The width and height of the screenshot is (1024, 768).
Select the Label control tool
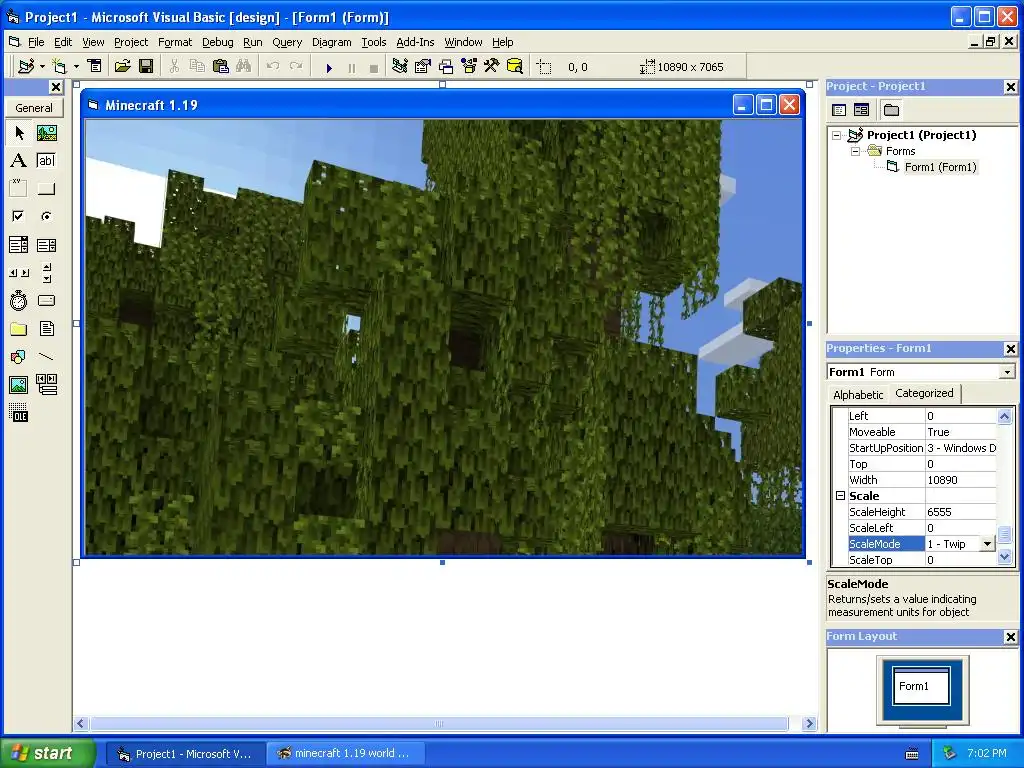click(19, 161)
